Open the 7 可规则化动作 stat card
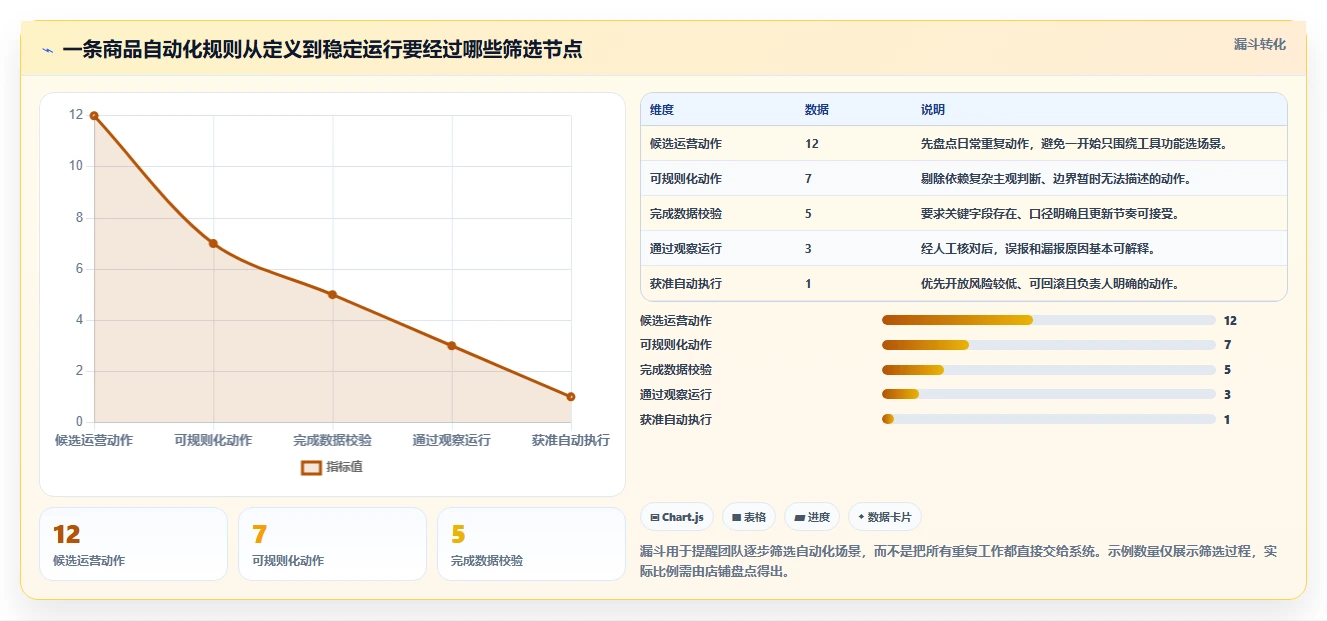The image size is (1327, 621). (332, 544)
